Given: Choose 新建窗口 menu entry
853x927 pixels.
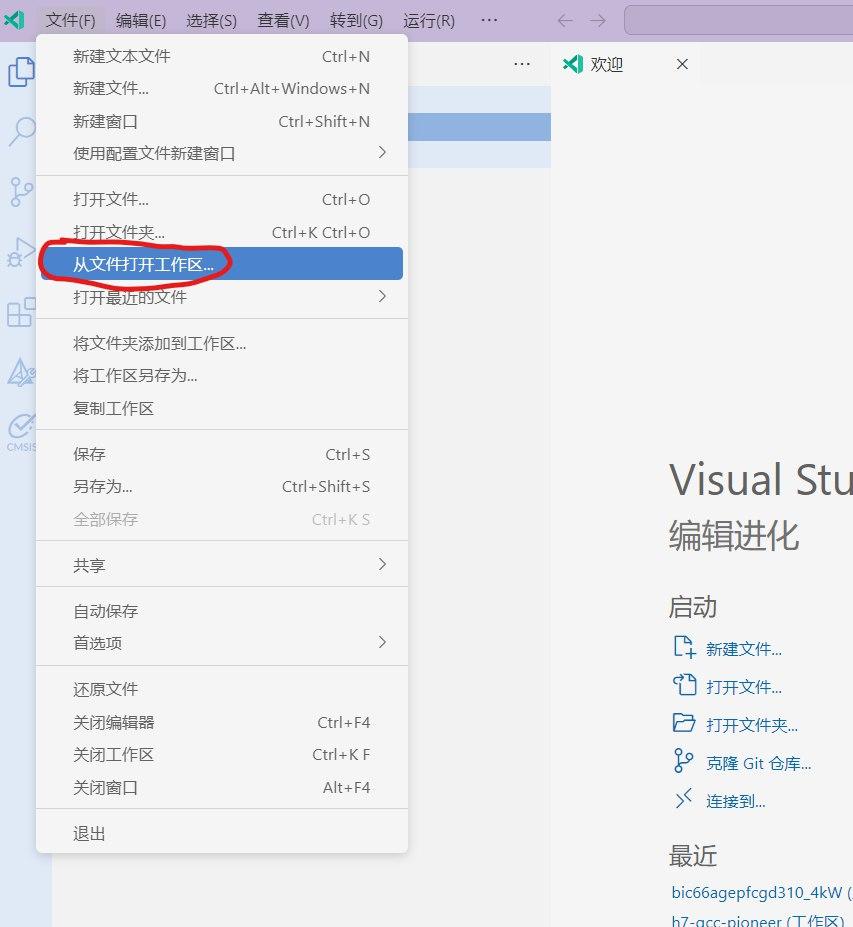Looking at the screenshot, I should 222,122.
